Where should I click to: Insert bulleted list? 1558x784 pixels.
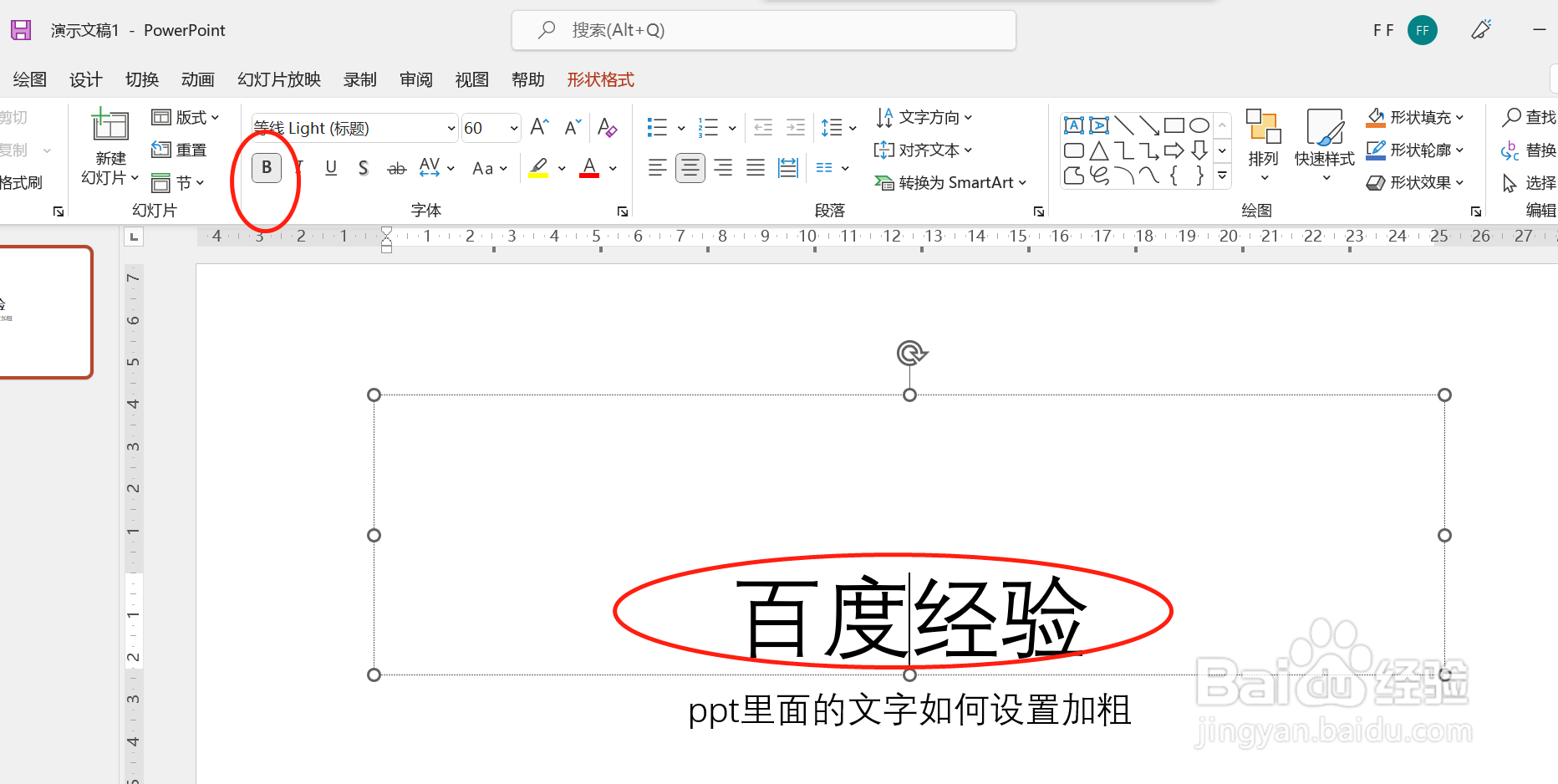[x=658, y=127]
